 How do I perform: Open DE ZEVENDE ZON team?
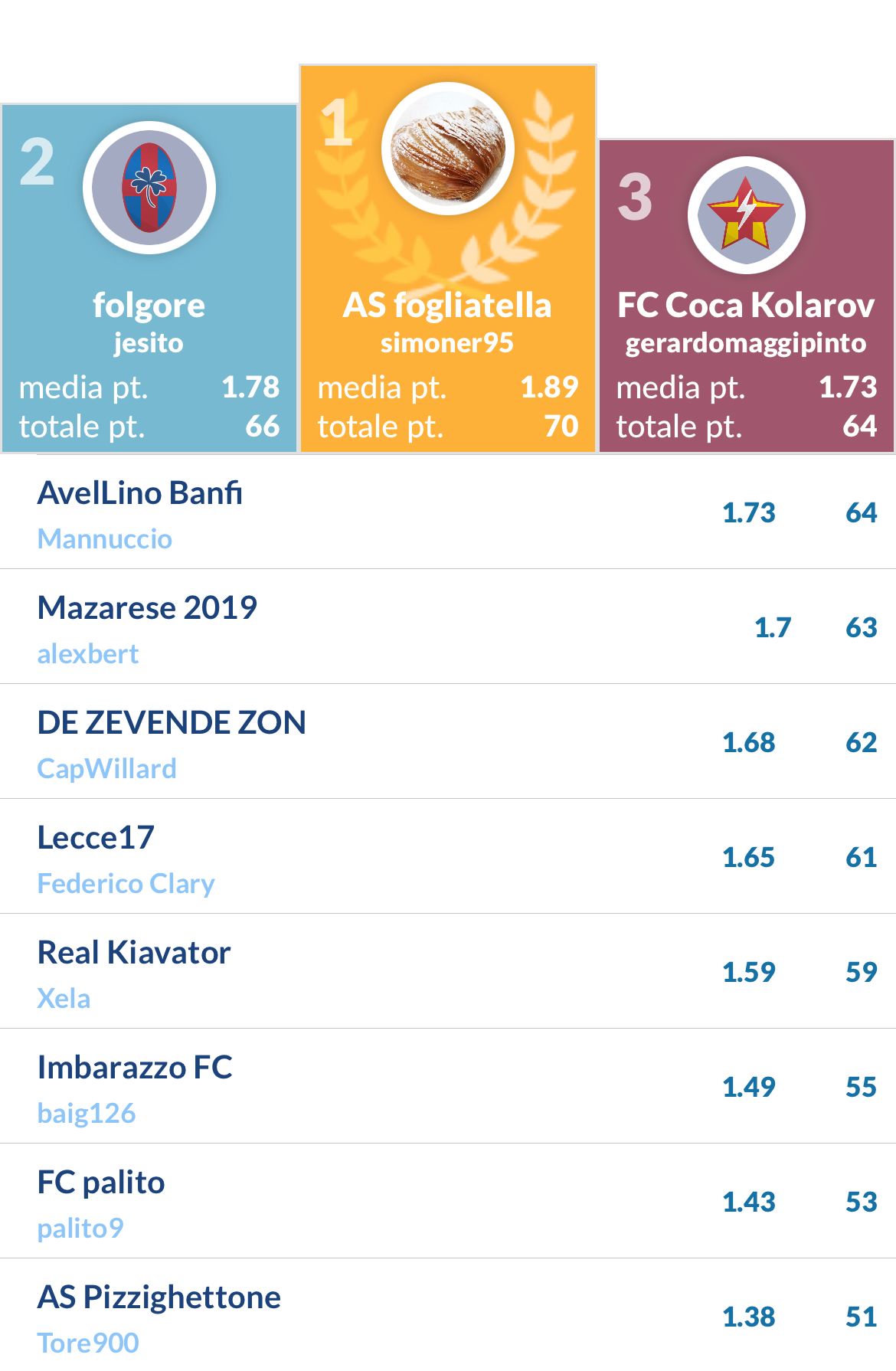448,741
